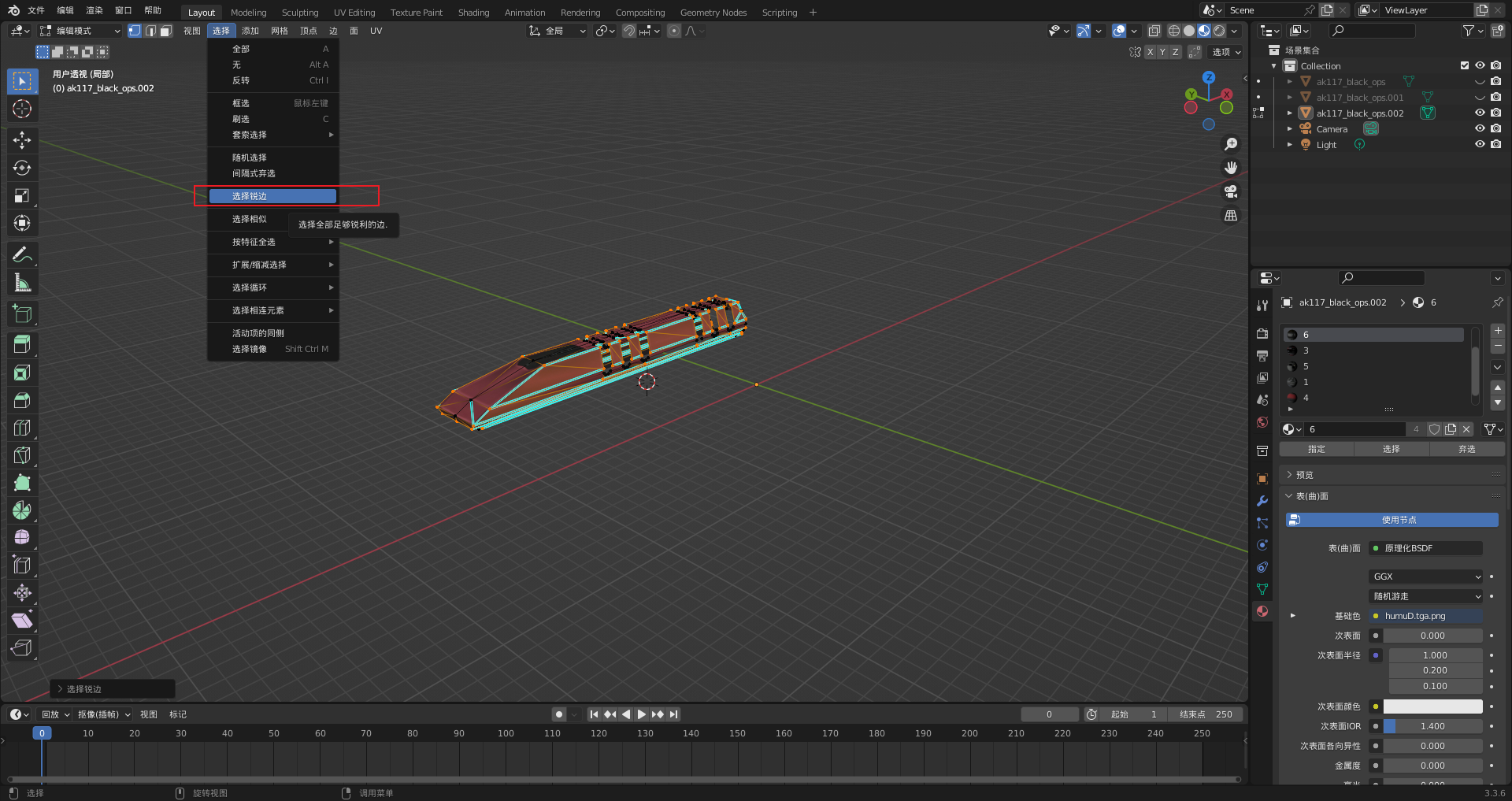
Task: Click the 指定 assign material button
Action: (1316, 449)
